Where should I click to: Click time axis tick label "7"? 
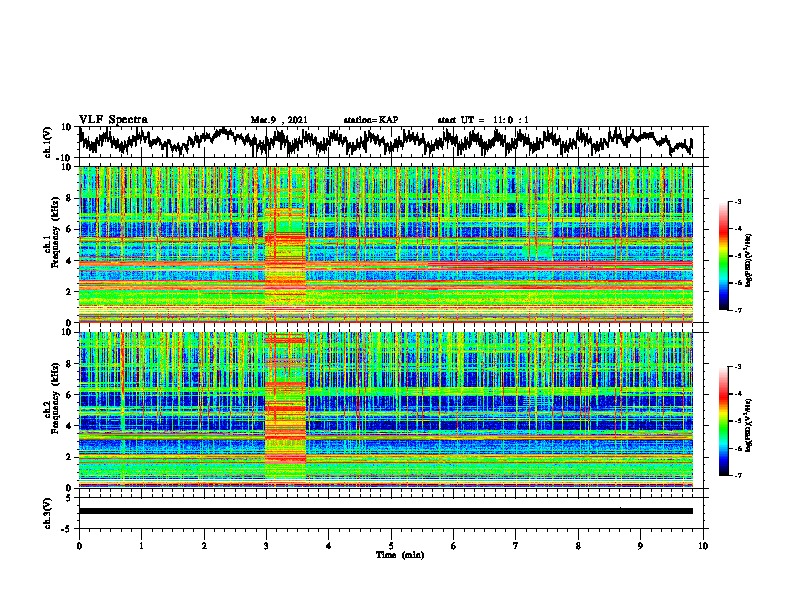click(516, 546)
